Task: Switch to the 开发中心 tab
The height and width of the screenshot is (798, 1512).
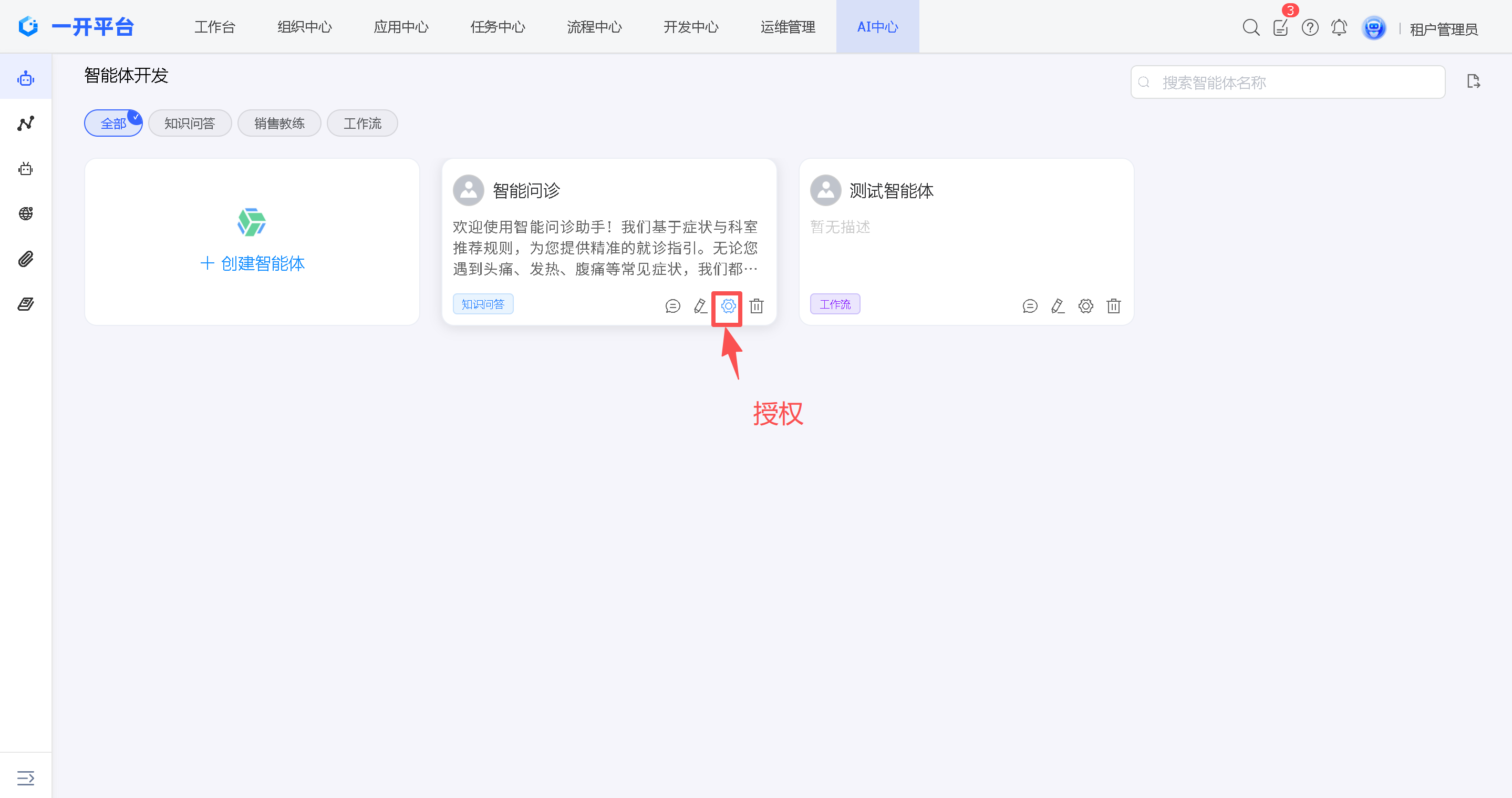Action: point(691,27)
